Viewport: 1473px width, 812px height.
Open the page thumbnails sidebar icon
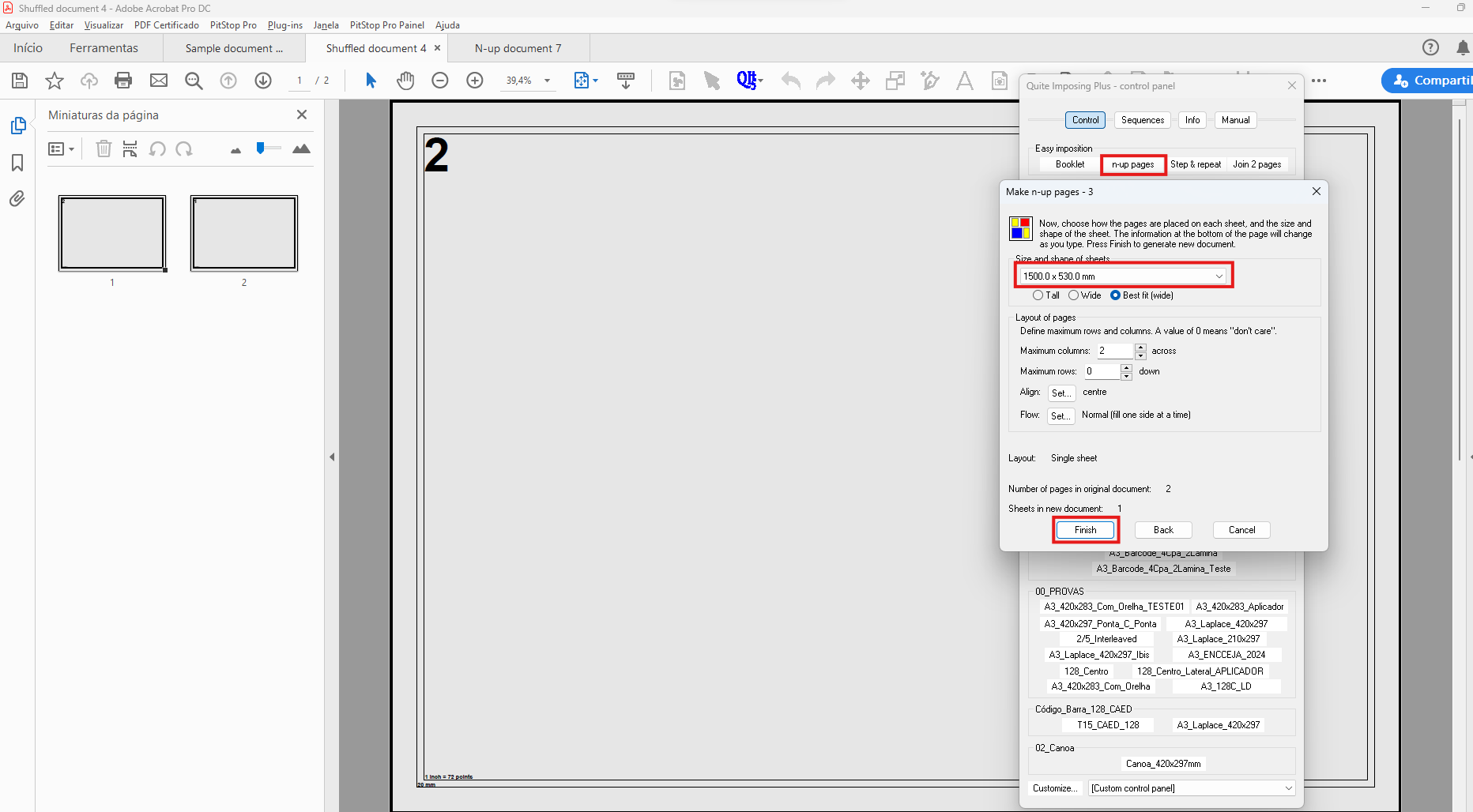17,126
